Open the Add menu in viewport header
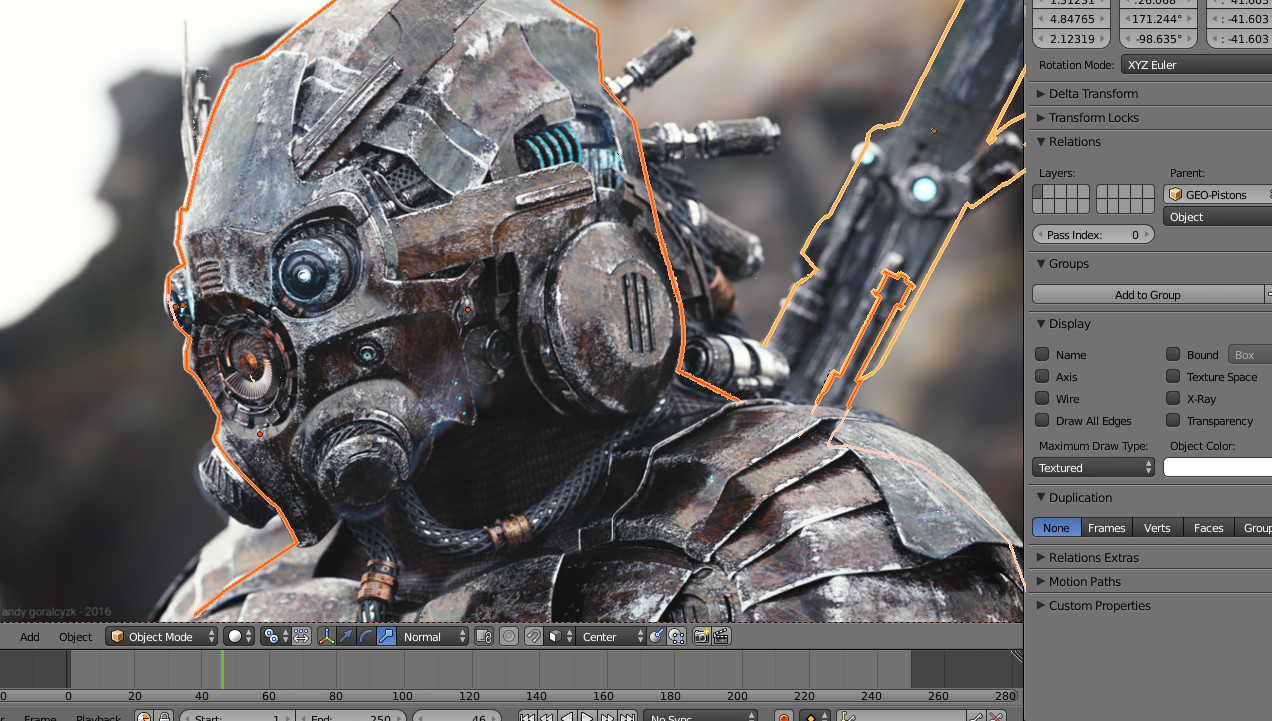This screenshot has width=1272, height=721. [30, 636]
